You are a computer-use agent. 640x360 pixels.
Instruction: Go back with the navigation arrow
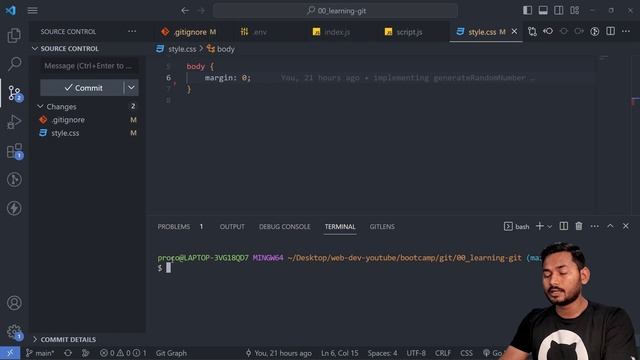(185, 11)
